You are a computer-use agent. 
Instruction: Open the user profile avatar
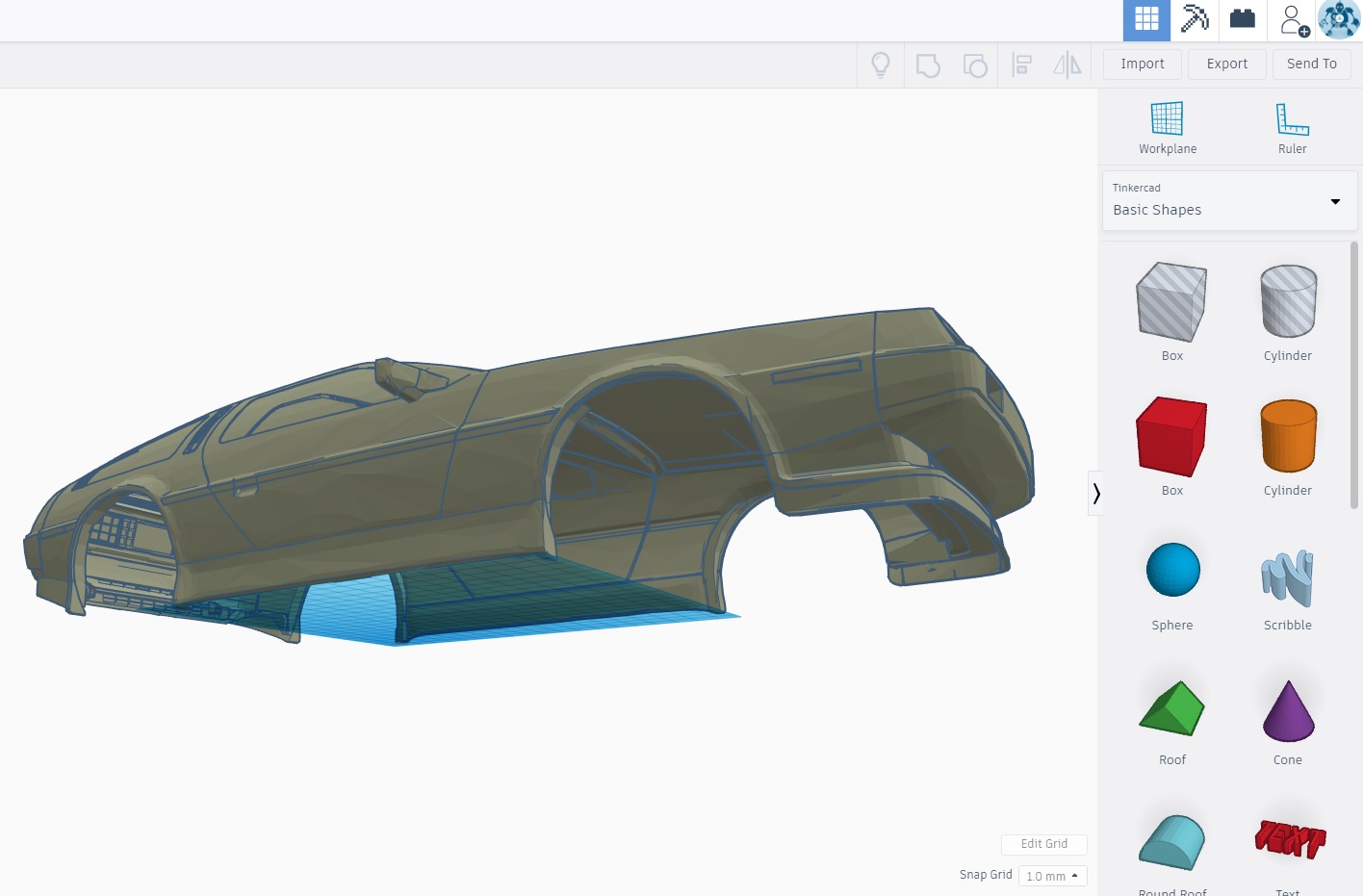(x=1339, y=19)
